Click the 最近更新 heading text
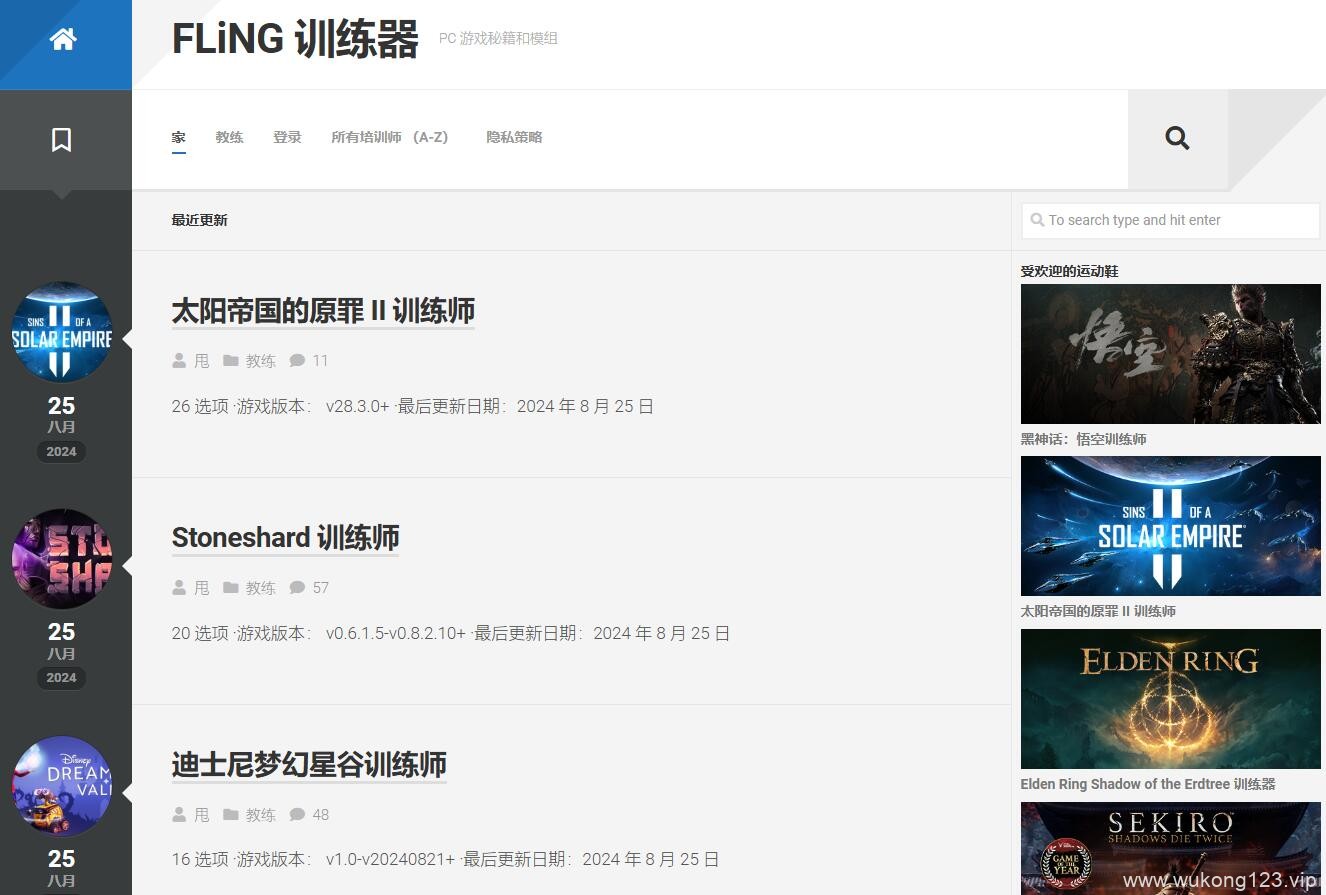 pyautogui.click(x=199, y=220)
